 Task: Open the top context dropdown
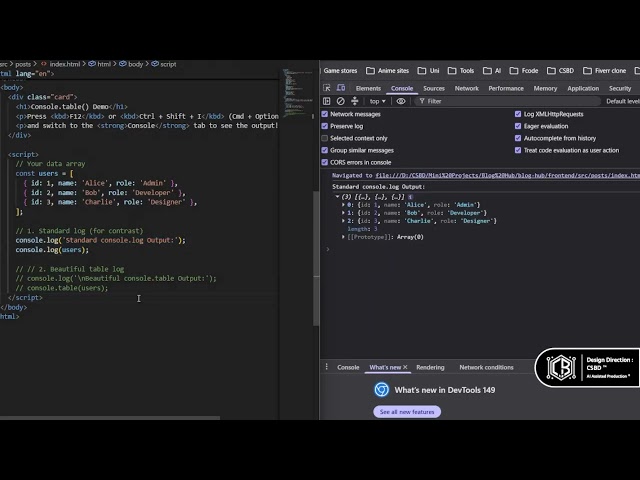point(378,101)
